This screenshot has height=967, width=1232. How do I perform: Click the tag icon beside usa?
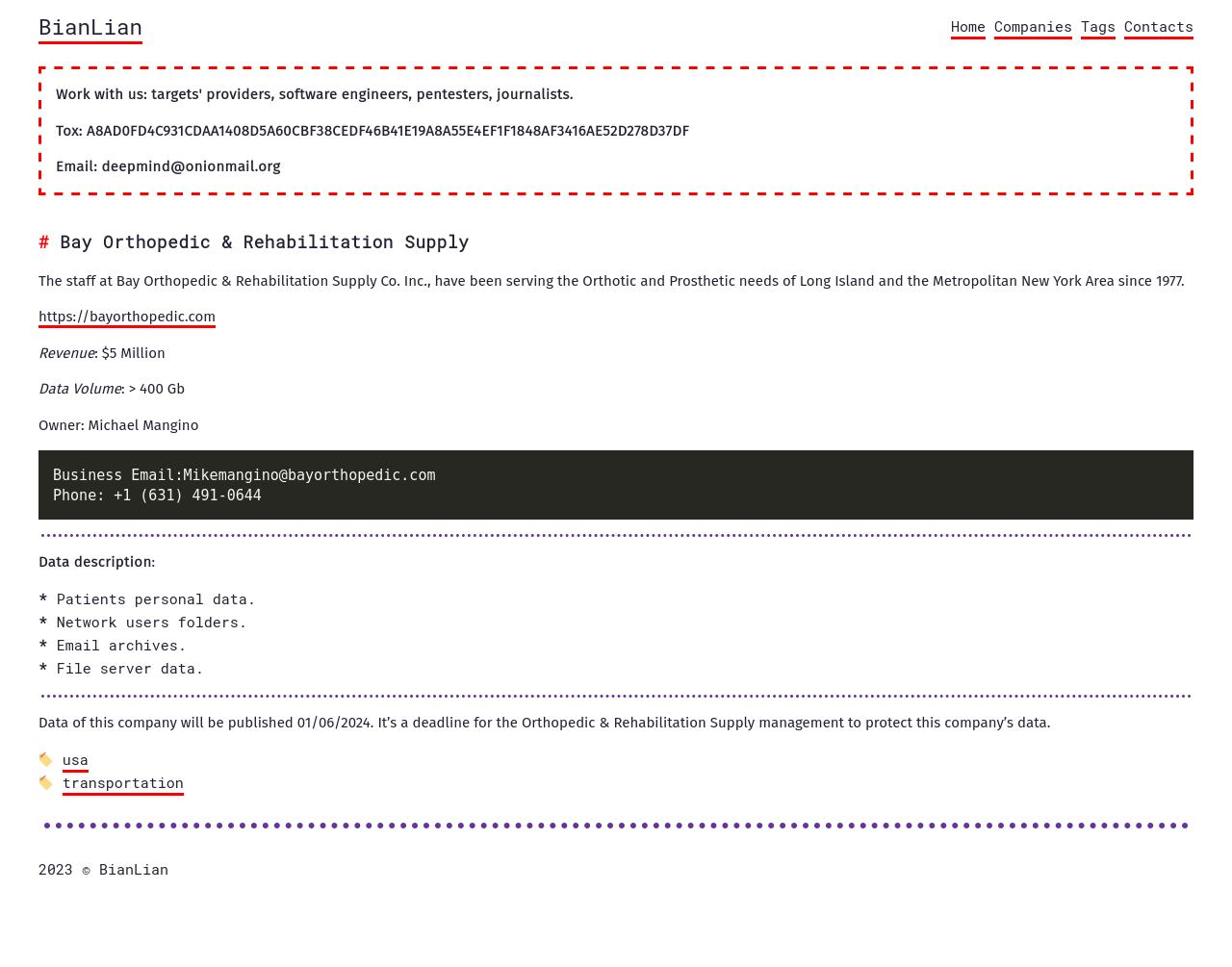tap(45, 760)
